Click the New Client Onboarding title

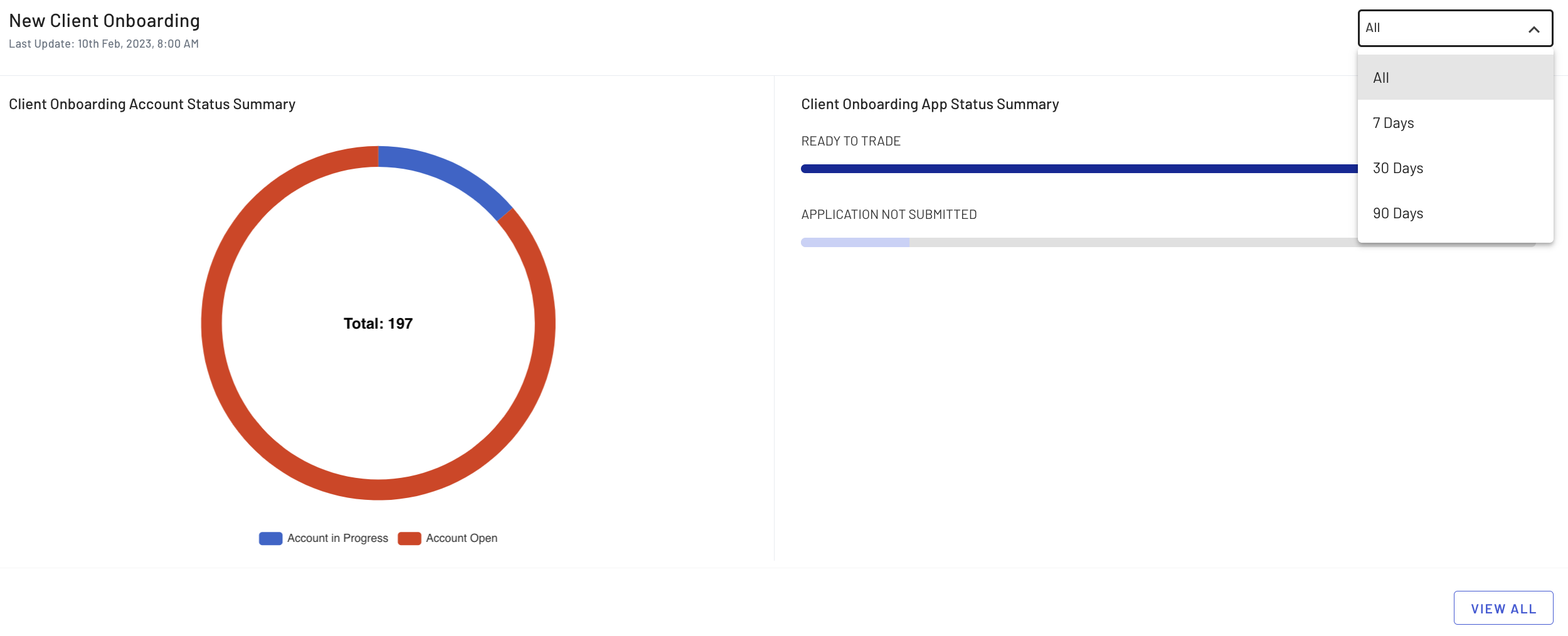point(104,21)
